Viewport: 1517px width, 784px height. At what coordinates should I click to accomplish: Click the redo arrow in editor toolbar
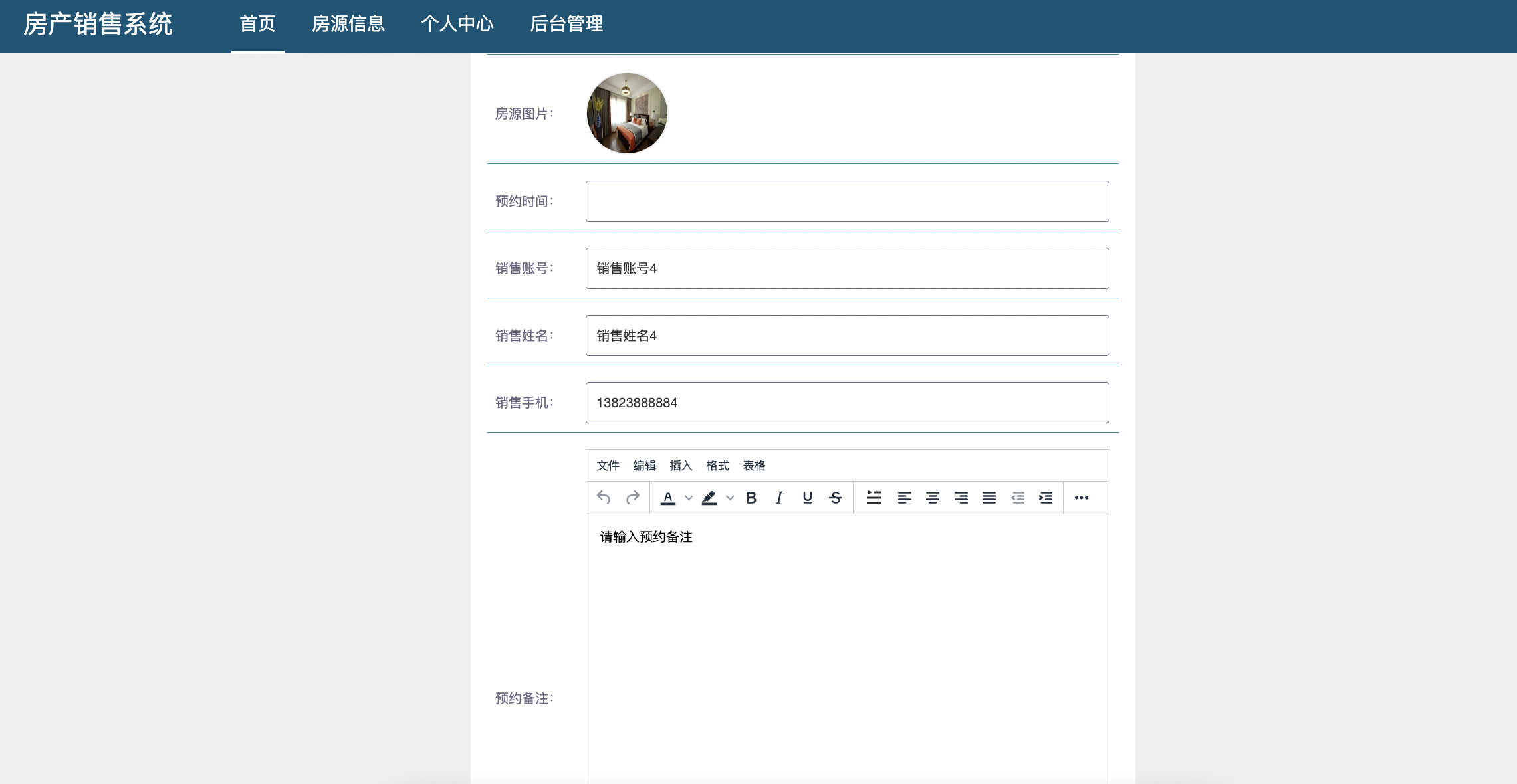pyautogui.click(x=633, y=498)
